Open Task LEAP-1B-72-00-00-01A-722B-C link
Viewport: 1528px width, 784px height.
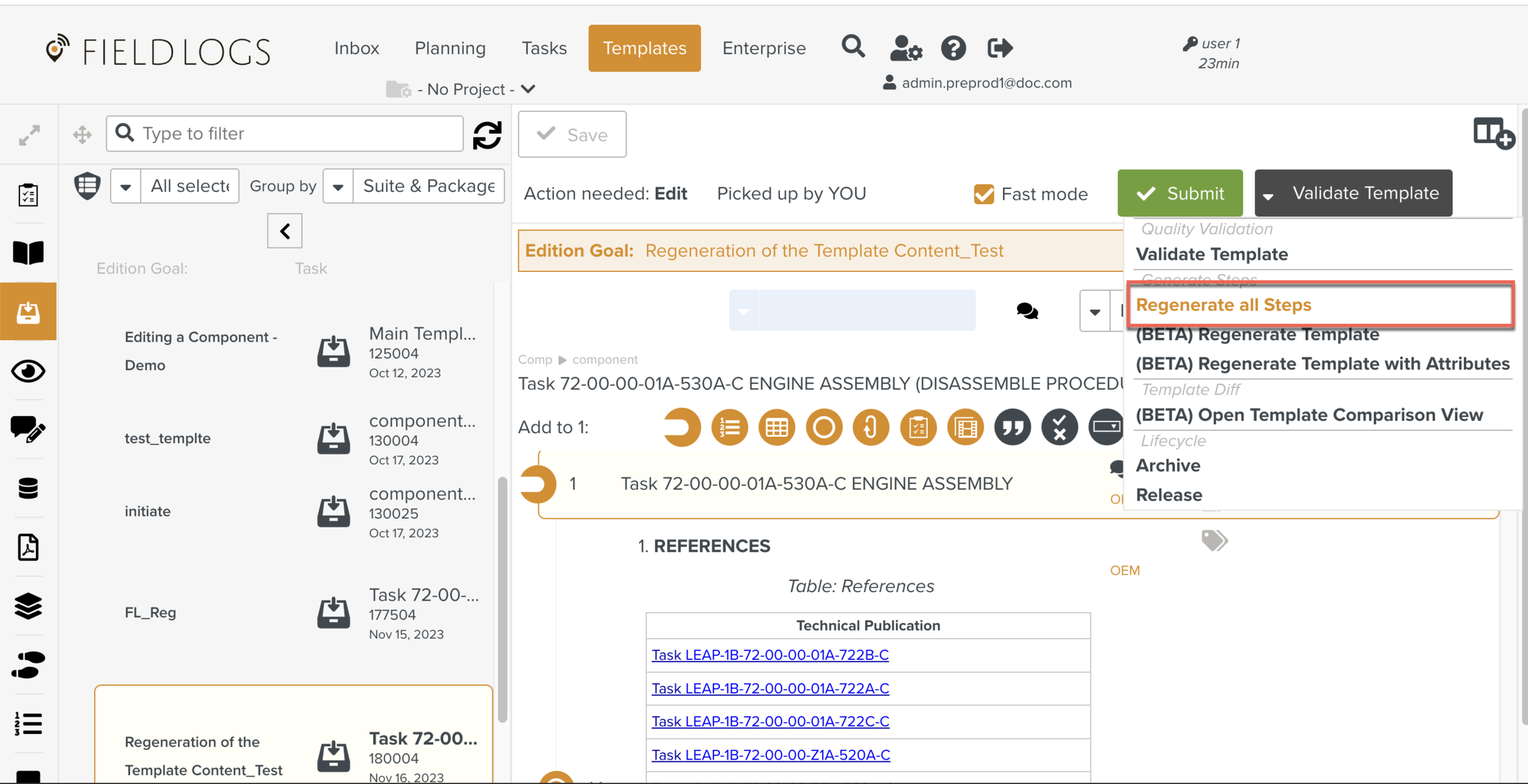point(770,655)
